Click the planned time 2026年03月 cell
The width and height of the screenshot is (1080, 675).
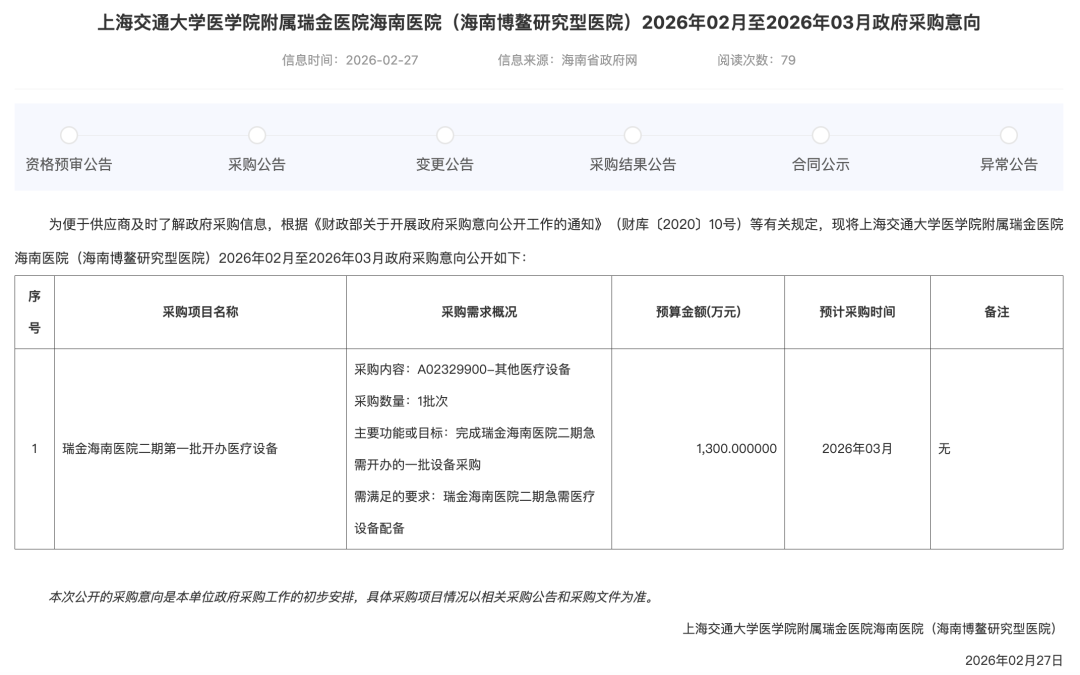click(858, 449)
